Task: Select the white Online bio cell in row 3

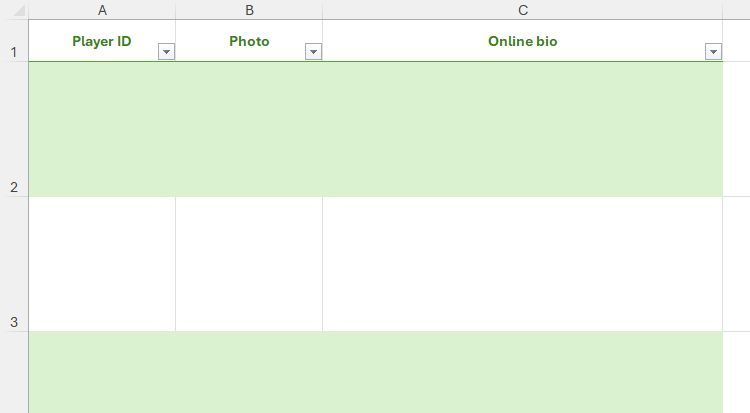Action: (x=523, y=264)
